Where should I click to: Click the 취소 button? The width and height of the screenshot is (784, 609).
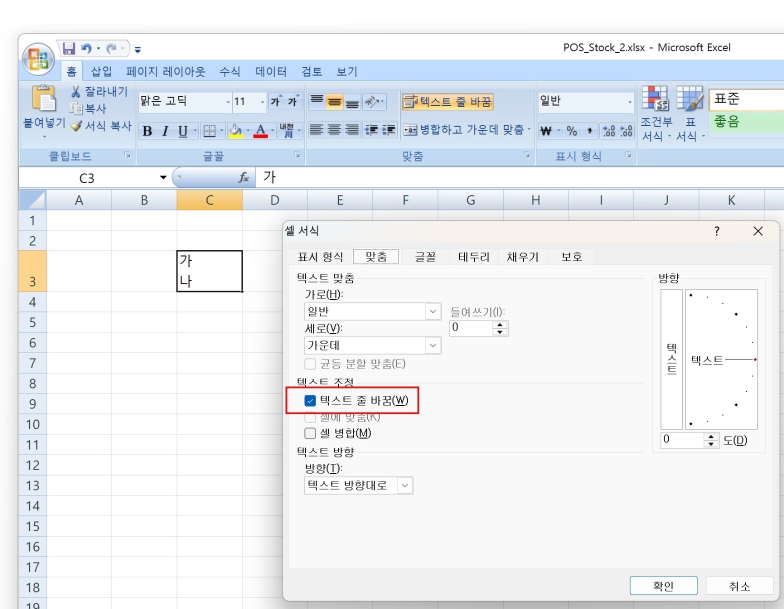click(x=739, y=586)
